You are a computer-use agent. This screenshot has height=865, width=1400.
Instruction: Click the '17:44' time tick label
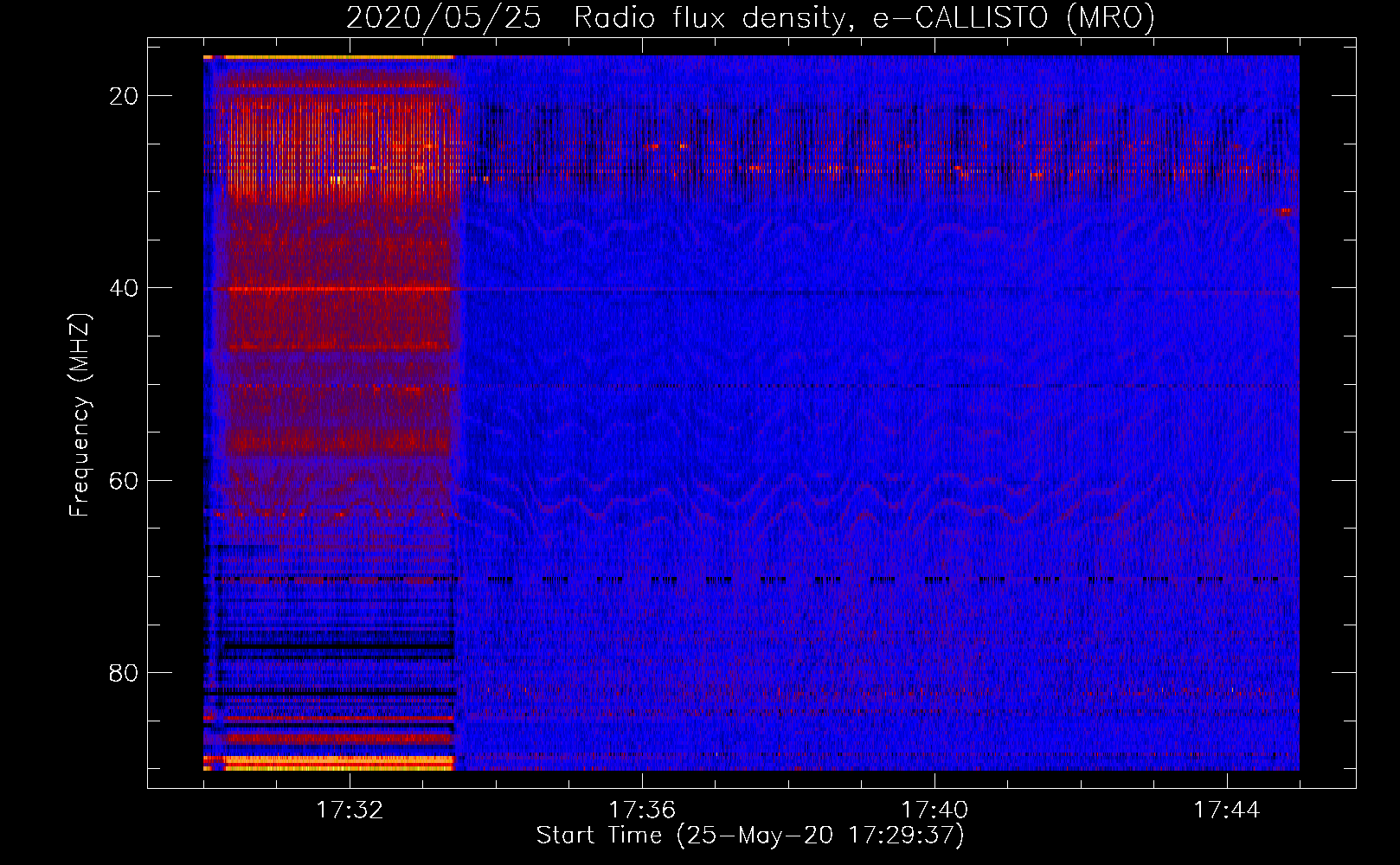click(1227, 811)
